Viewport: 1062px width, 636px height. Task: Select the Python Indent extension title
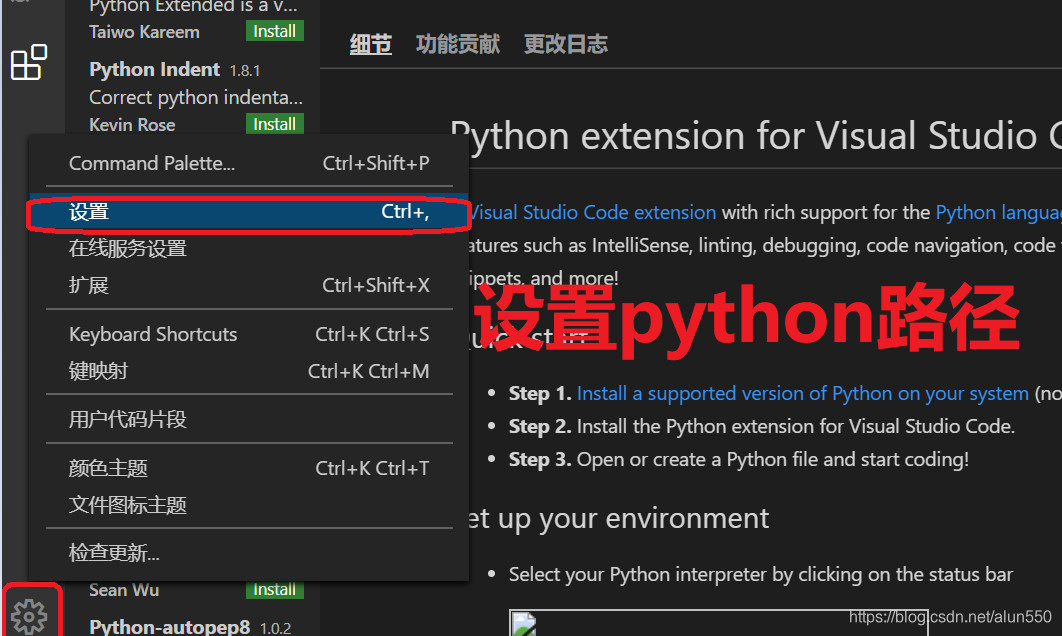coord(154,69)
